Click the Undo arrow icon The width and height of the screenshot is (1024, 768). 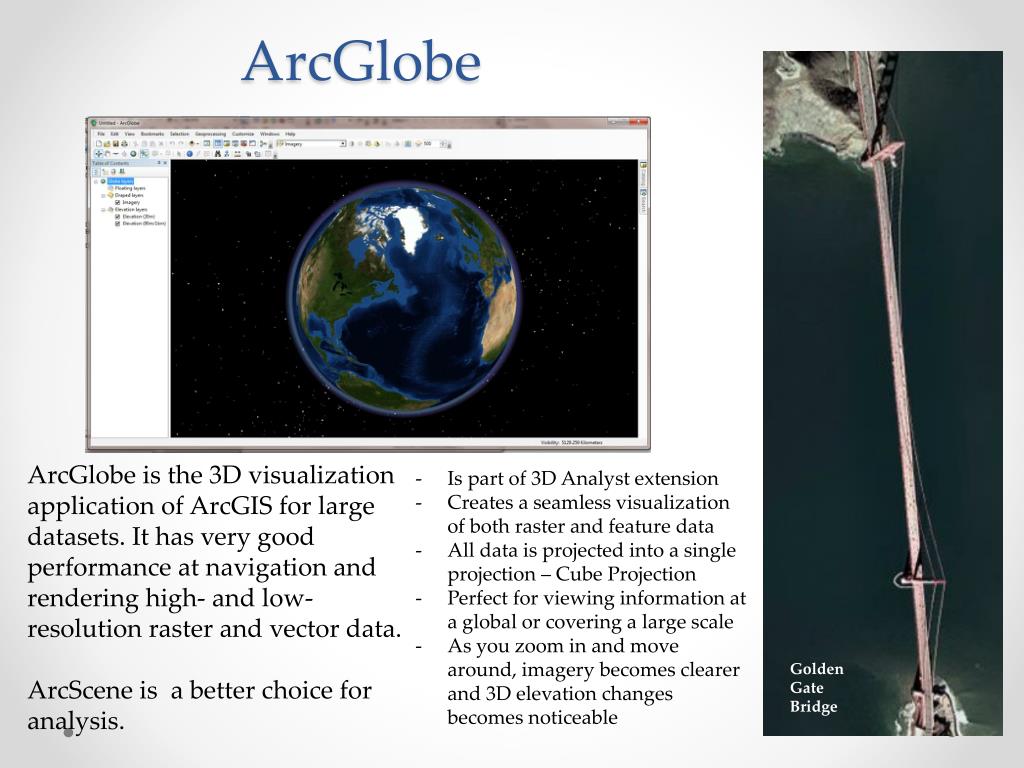click(x=172, y=144)
